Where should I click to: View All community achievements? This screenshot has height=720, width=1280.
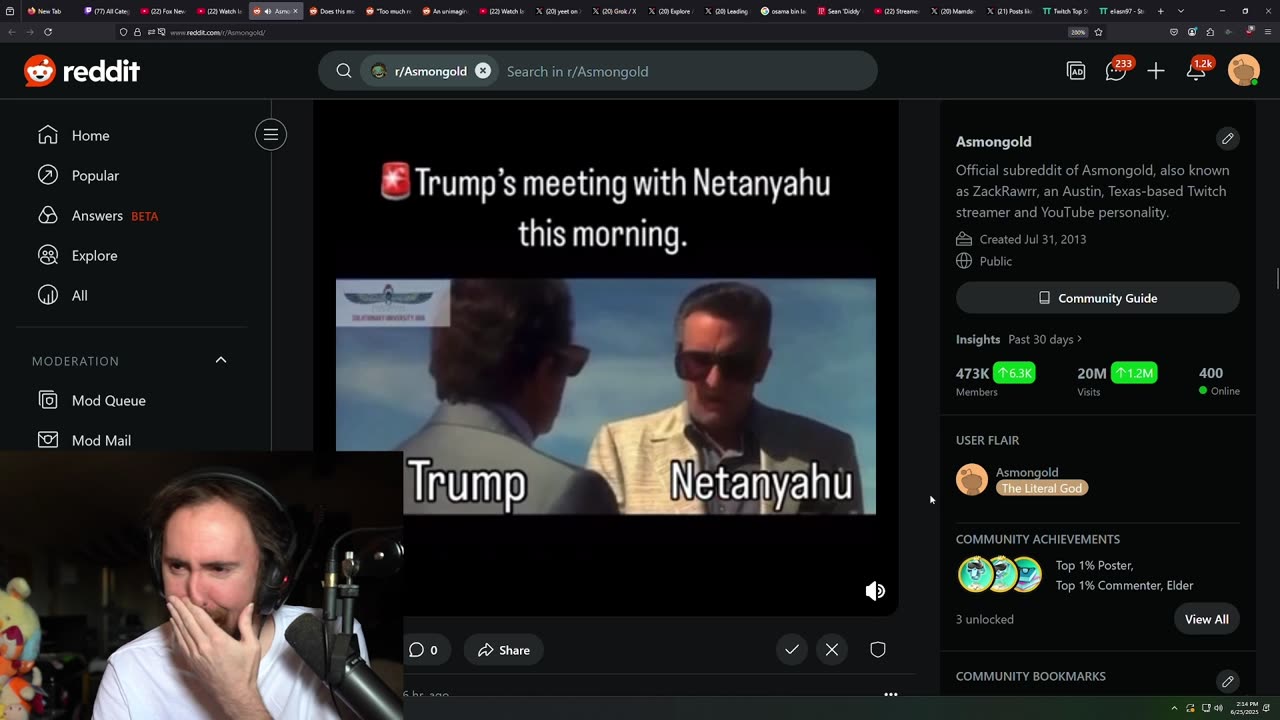[x=1207, y=619]
